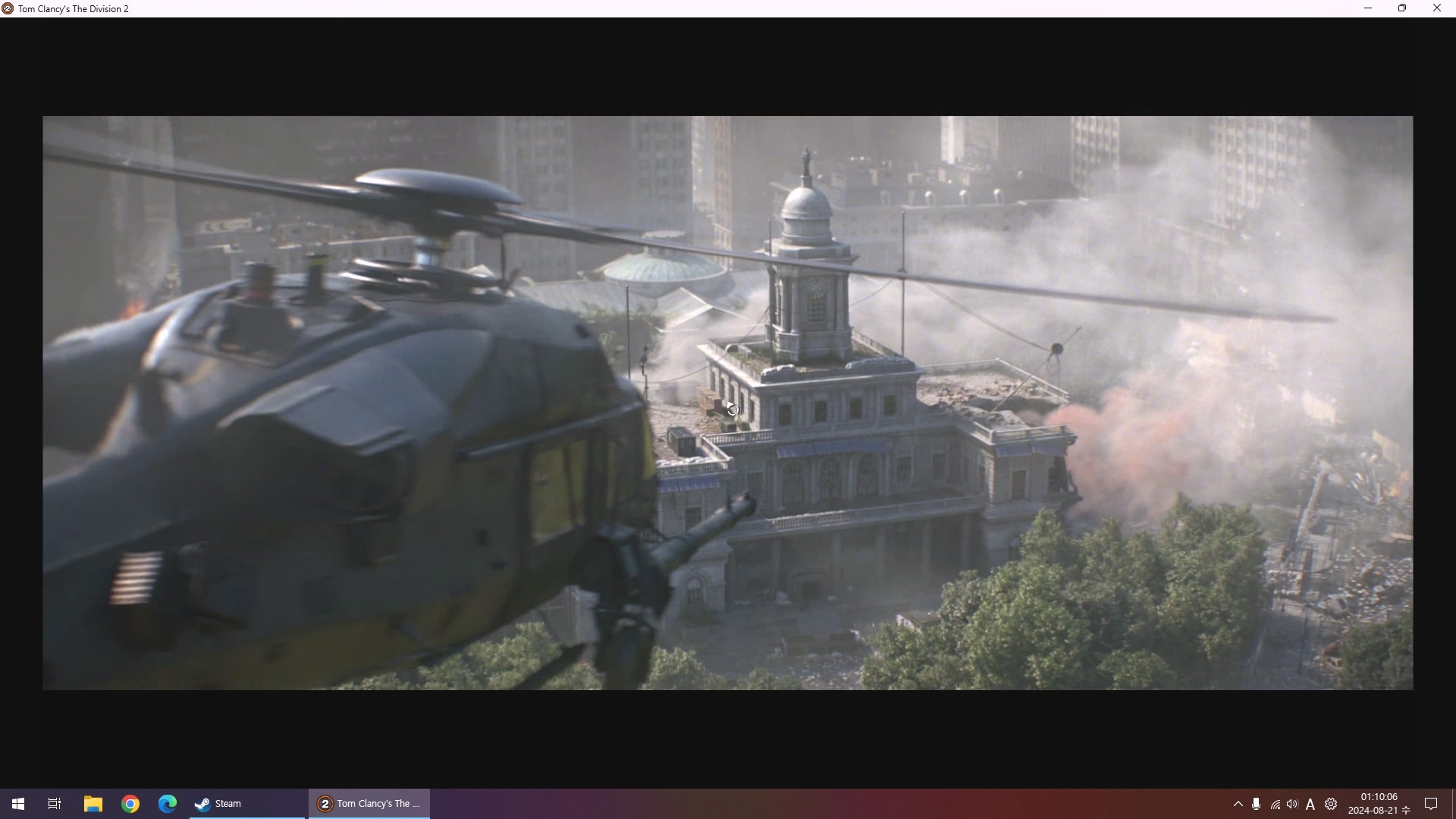Open the Windows Start menu
This screenshot has width=1456, height=819.
coord(18,804)
